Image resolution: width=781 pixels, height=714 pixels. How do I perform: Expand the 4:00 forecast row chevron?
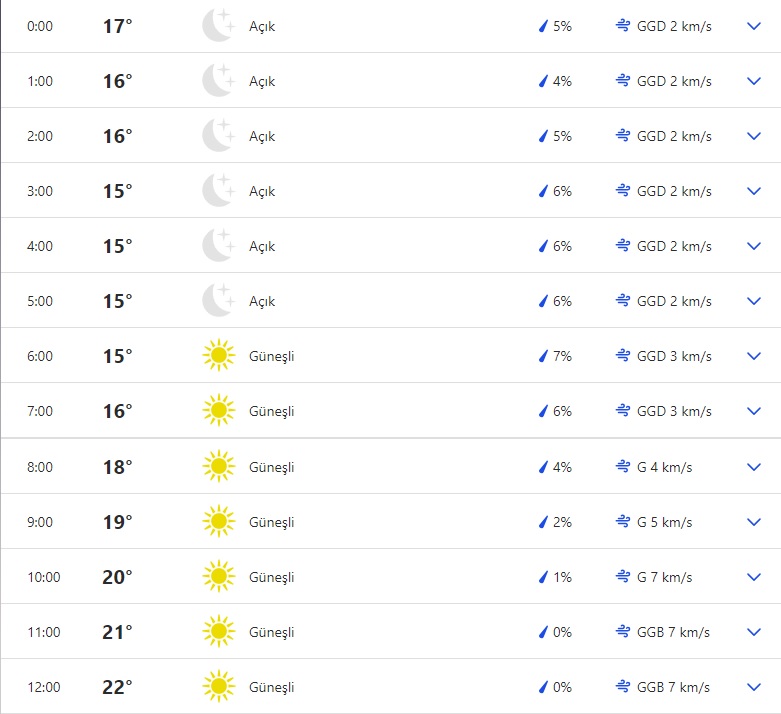[x=754, y=246]
